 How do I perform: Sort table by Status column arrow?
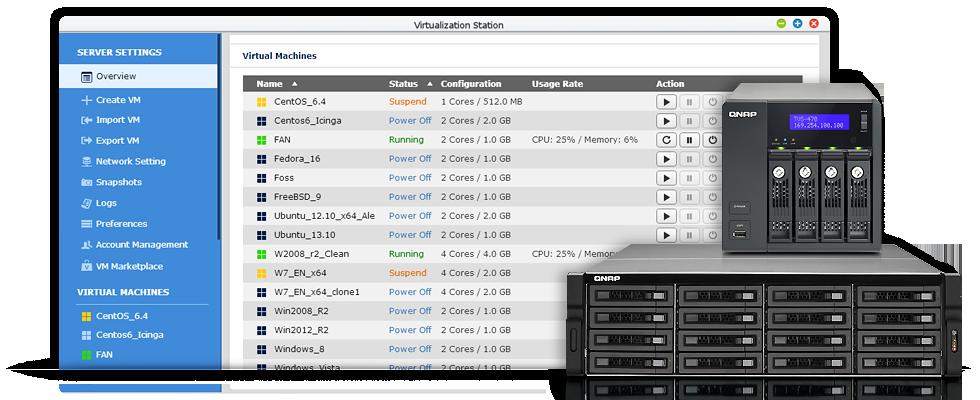[x=430, y=84]
